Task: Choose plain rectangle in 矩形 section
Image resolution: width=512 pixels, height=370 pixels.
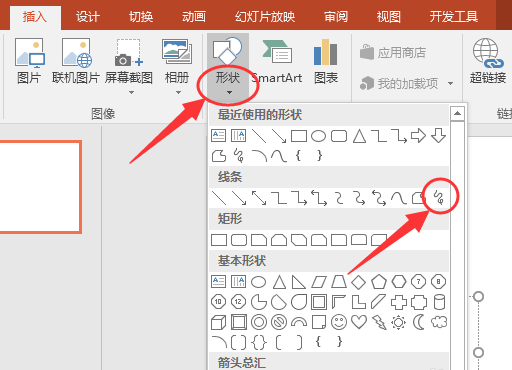Action: click(x=219, y=240)
